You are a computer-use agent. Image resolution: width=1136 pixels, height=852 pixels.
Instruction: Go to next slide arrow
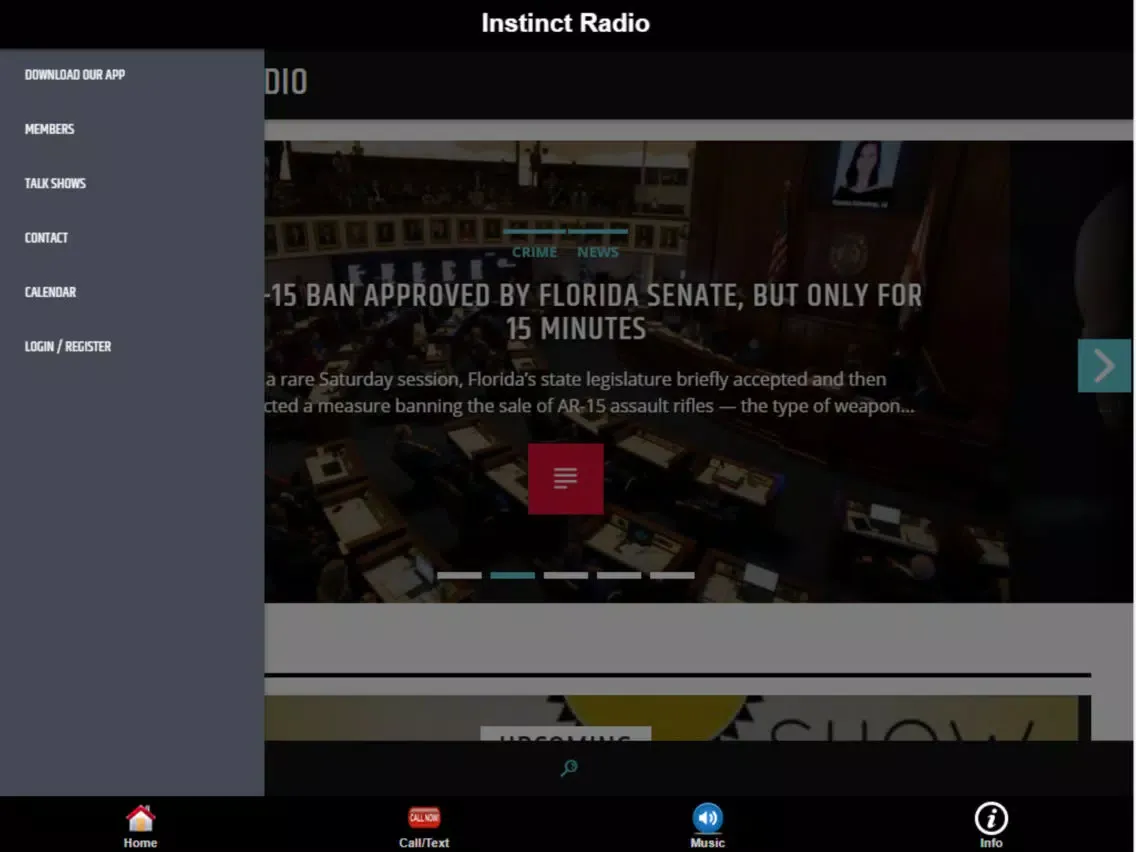(1104, 365)
